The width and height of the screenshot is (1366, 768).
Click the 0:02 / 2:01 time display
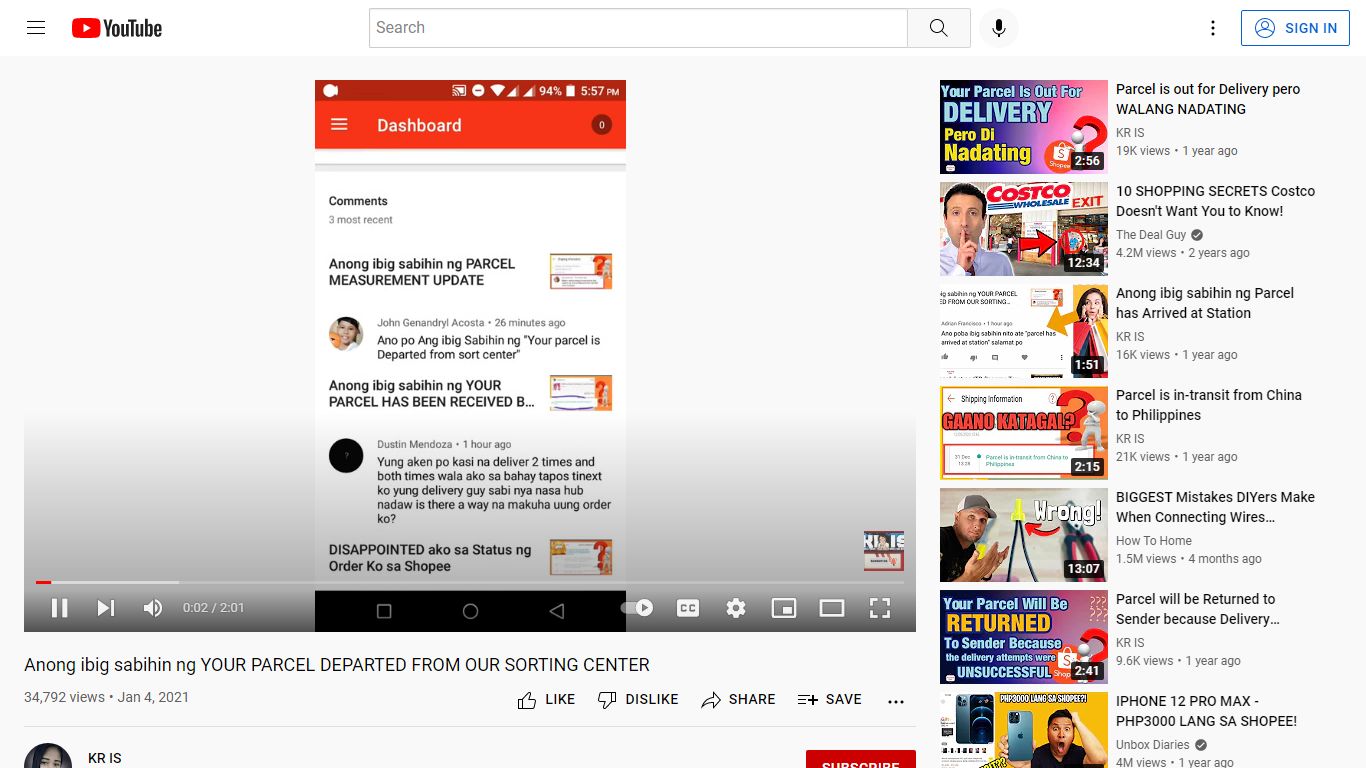pos(213,607)
